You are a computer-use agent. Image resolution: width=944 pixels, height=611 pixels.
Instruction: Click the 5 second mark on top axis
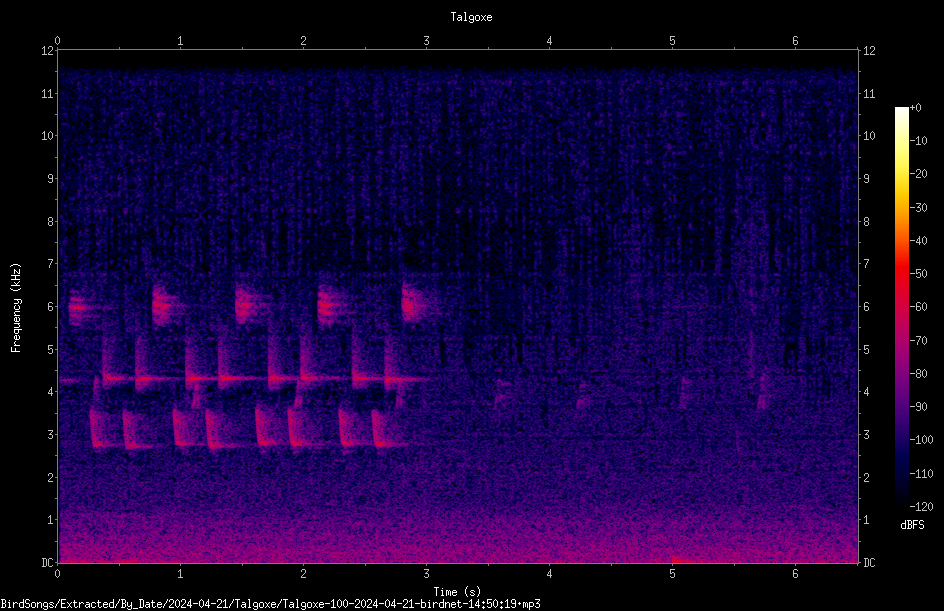tap(672, 41)
